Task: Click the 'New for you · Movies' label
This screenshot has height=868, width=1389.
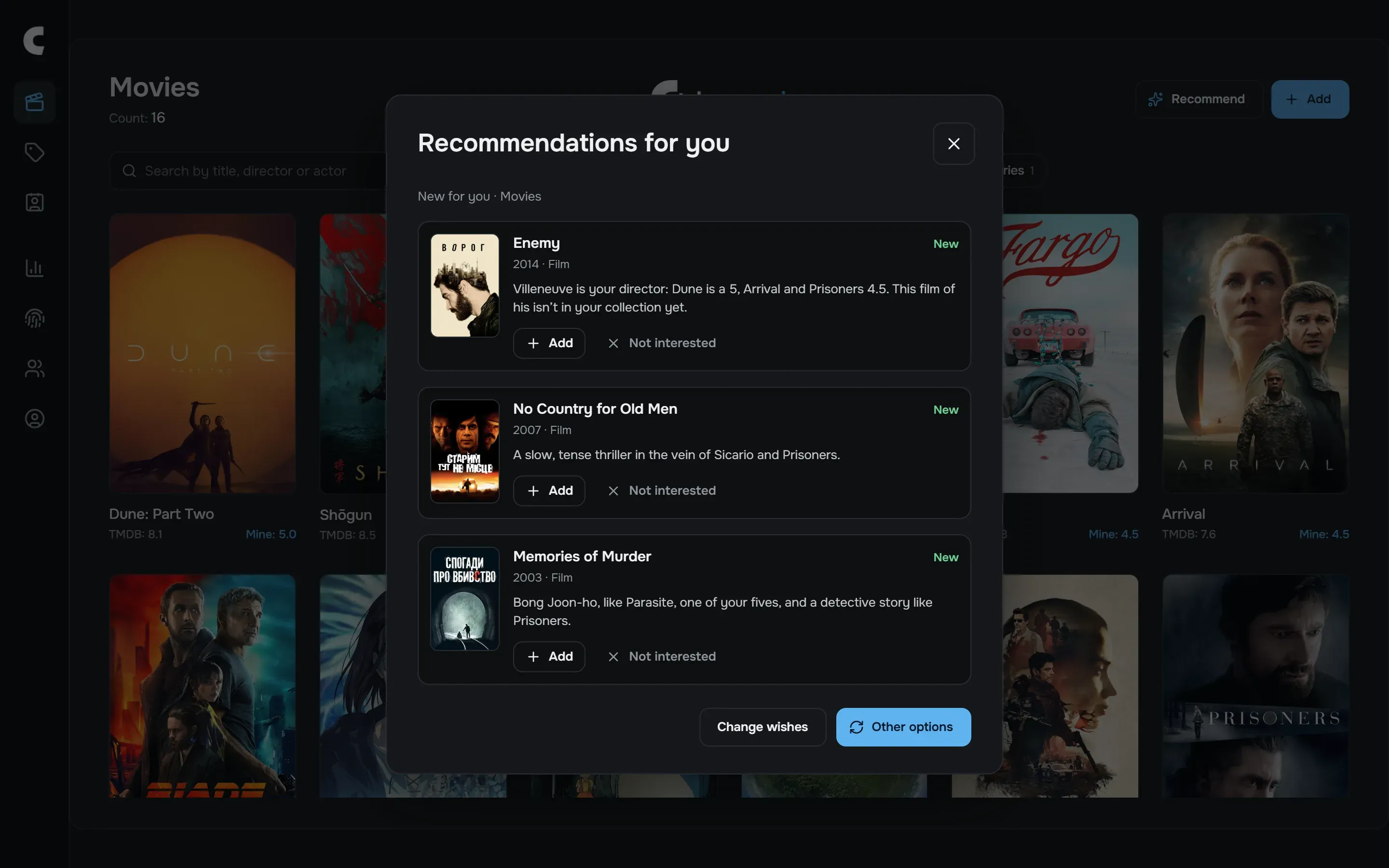Action: pos(479,196)
